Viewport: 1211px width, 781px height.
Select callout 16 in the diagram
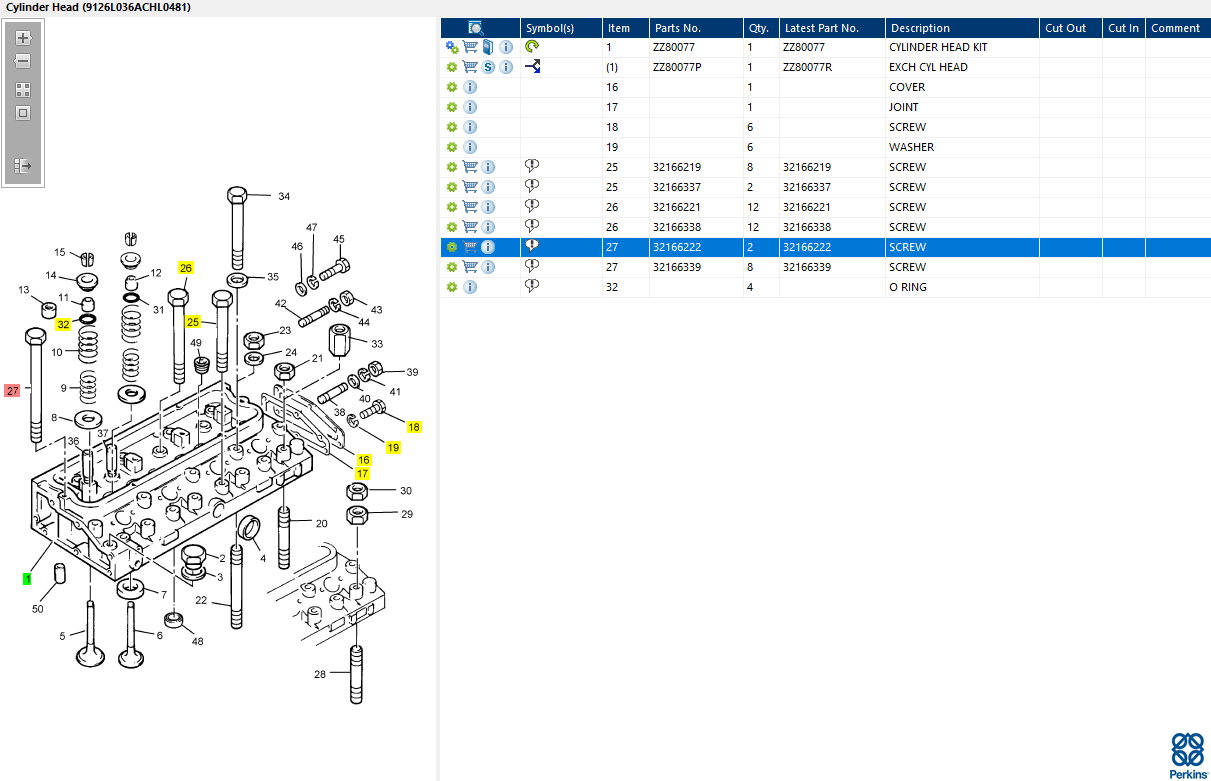coord(364,460)
